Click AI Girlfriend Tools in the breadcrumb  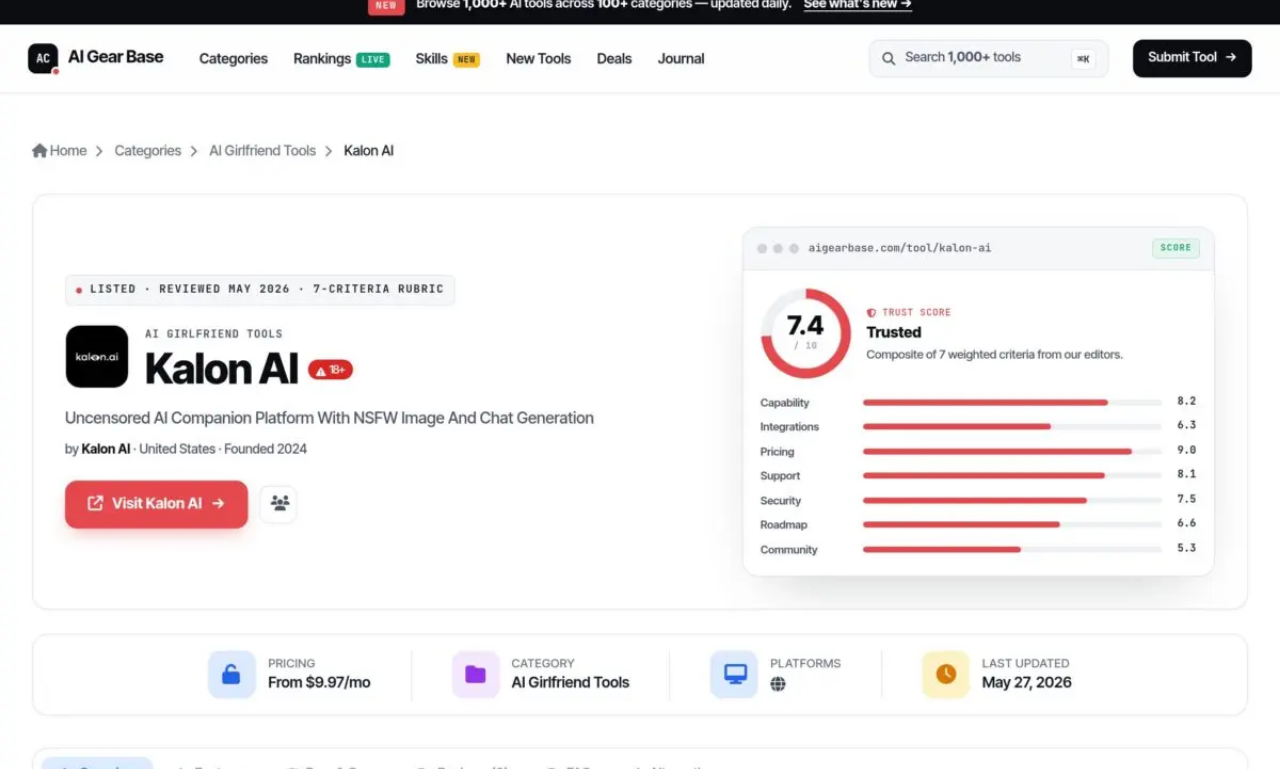(262, 151)
